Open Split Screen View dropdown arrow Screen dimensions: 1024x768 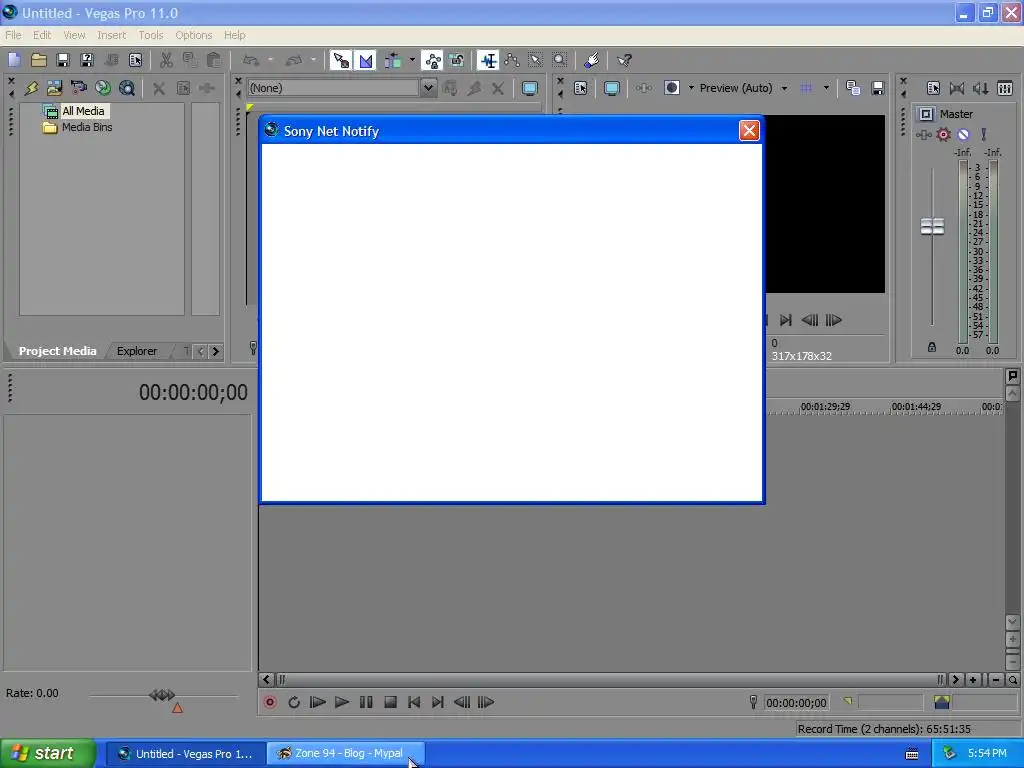[691, 88]
